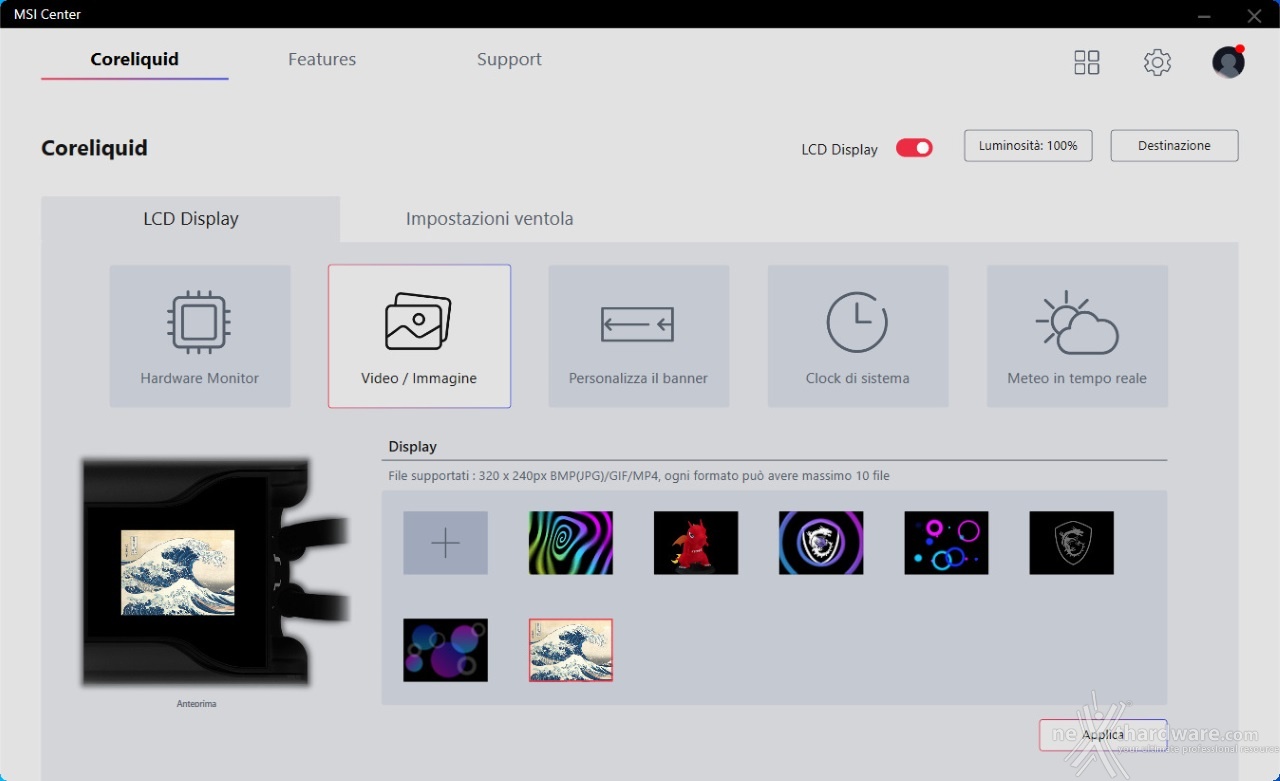Click the Applica button
Screen dimensions: 1280x781
[x=1103, y=735]
